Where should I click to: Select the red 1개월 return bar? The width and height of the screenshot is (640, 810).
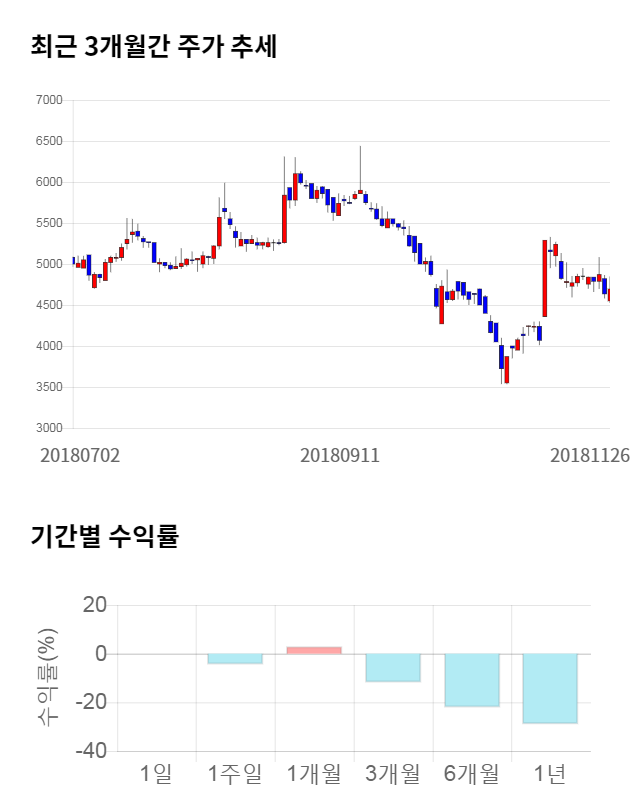tap(314, 650)
